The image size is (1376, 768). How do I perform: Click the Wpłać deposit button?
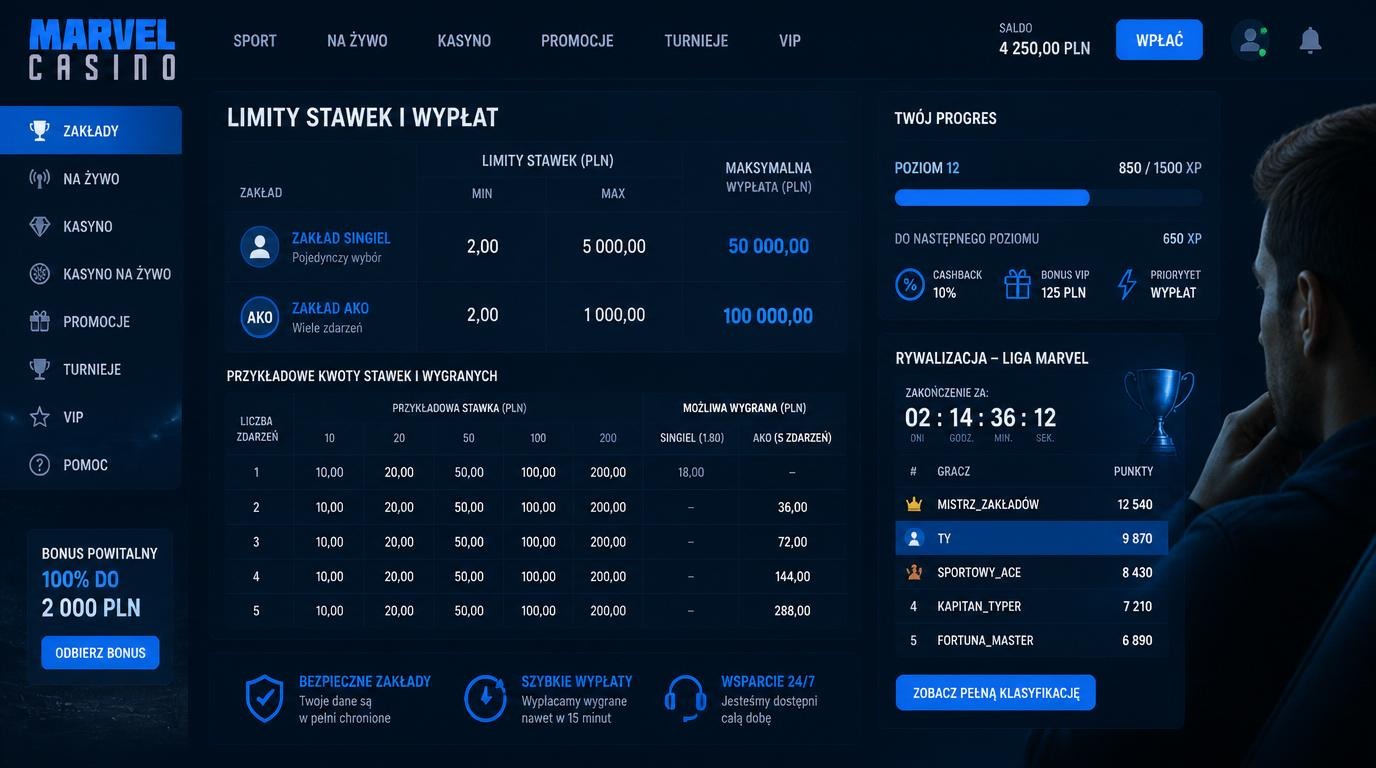pos(1159,40)
